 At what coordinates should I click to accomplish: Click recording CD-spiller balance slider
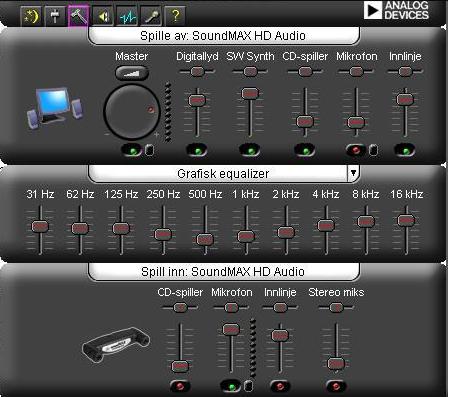point(180,307)
